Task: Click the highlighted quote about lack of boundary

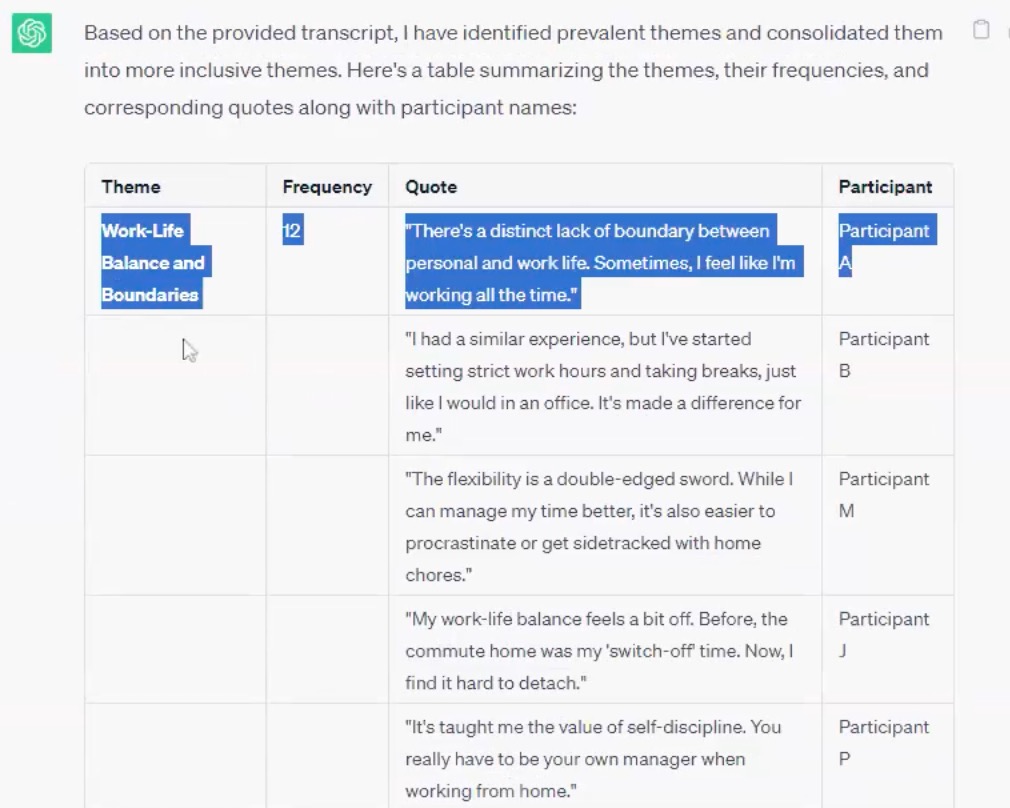Action: (598, 263)
